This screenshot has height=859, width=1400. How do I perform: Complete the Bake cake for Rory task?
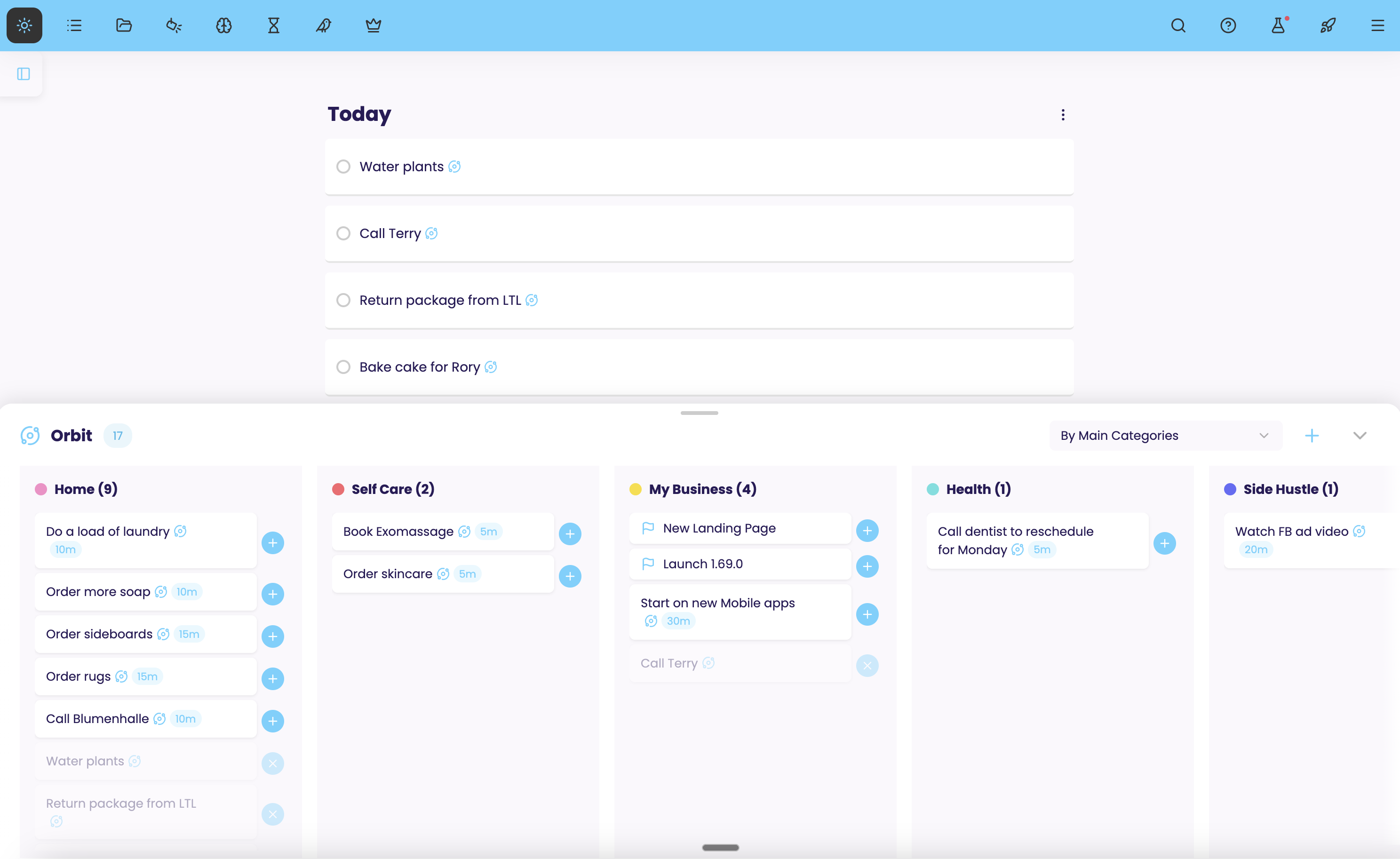point(343,367)
